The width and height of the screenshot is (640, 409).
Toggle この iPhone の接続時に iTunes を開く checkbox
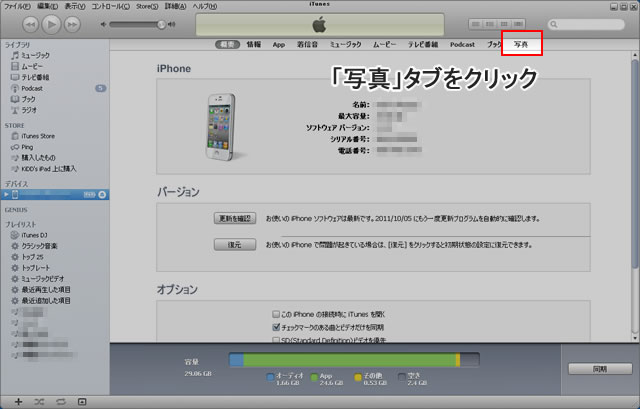click(276, 314)
